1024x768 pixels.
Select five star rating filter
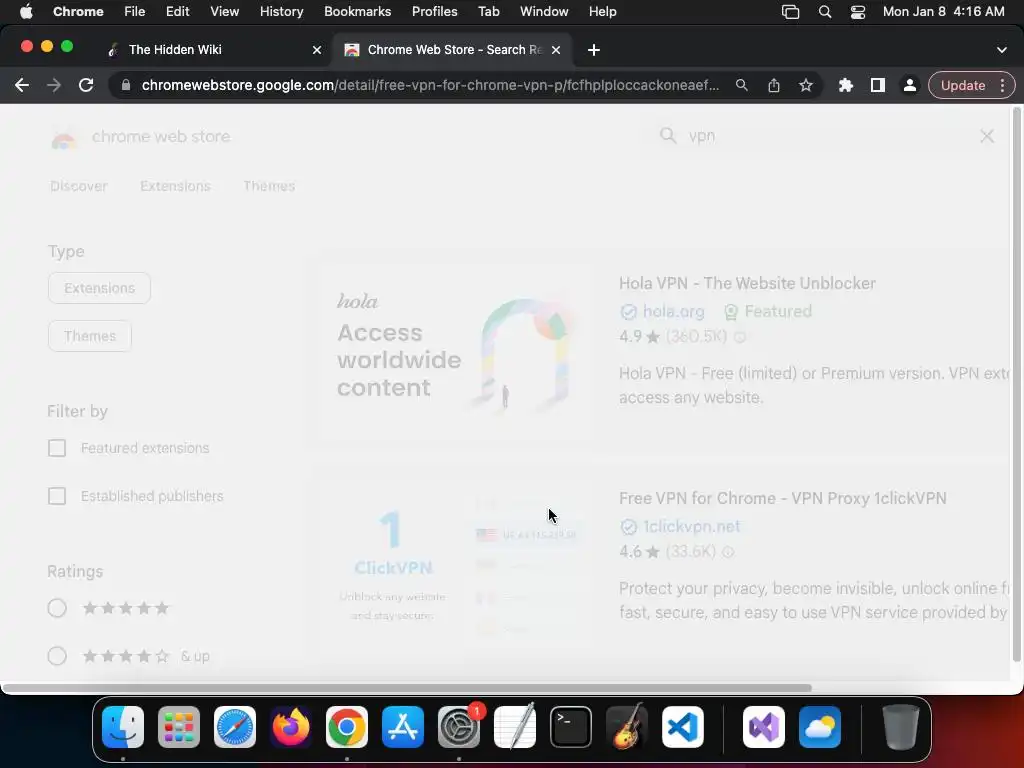57,608
